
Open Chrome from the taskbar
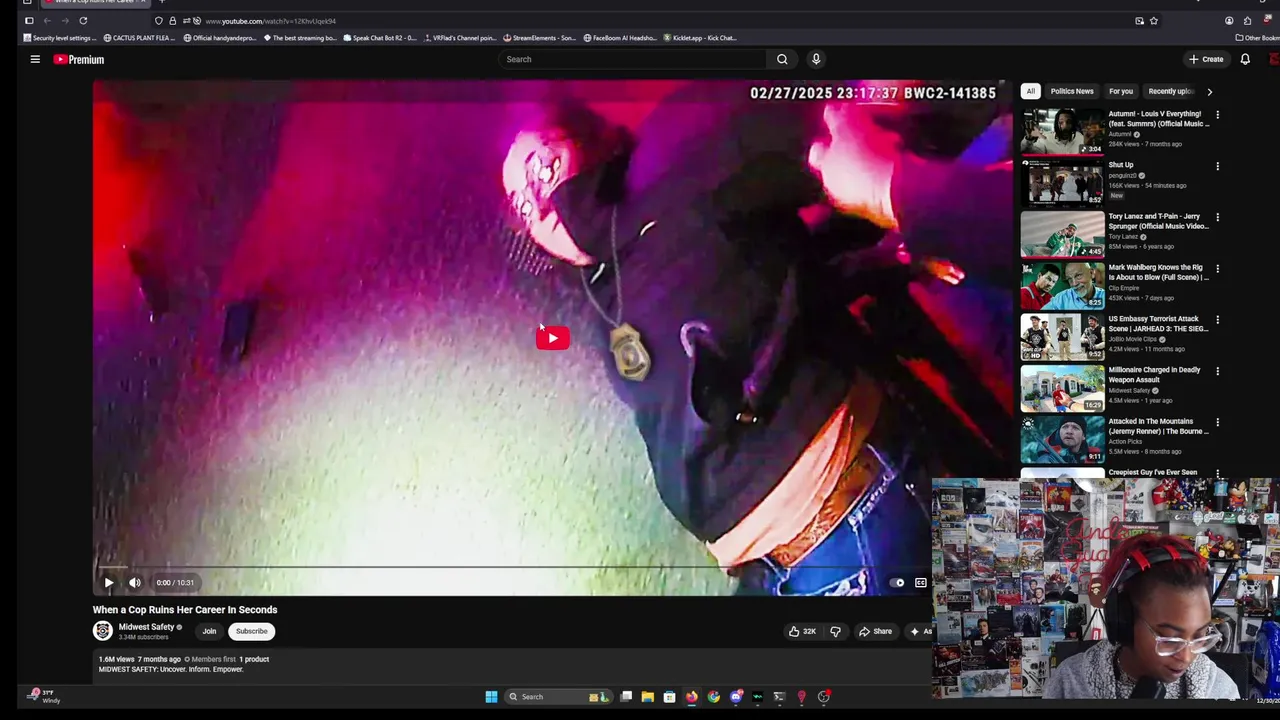point(713,697)
